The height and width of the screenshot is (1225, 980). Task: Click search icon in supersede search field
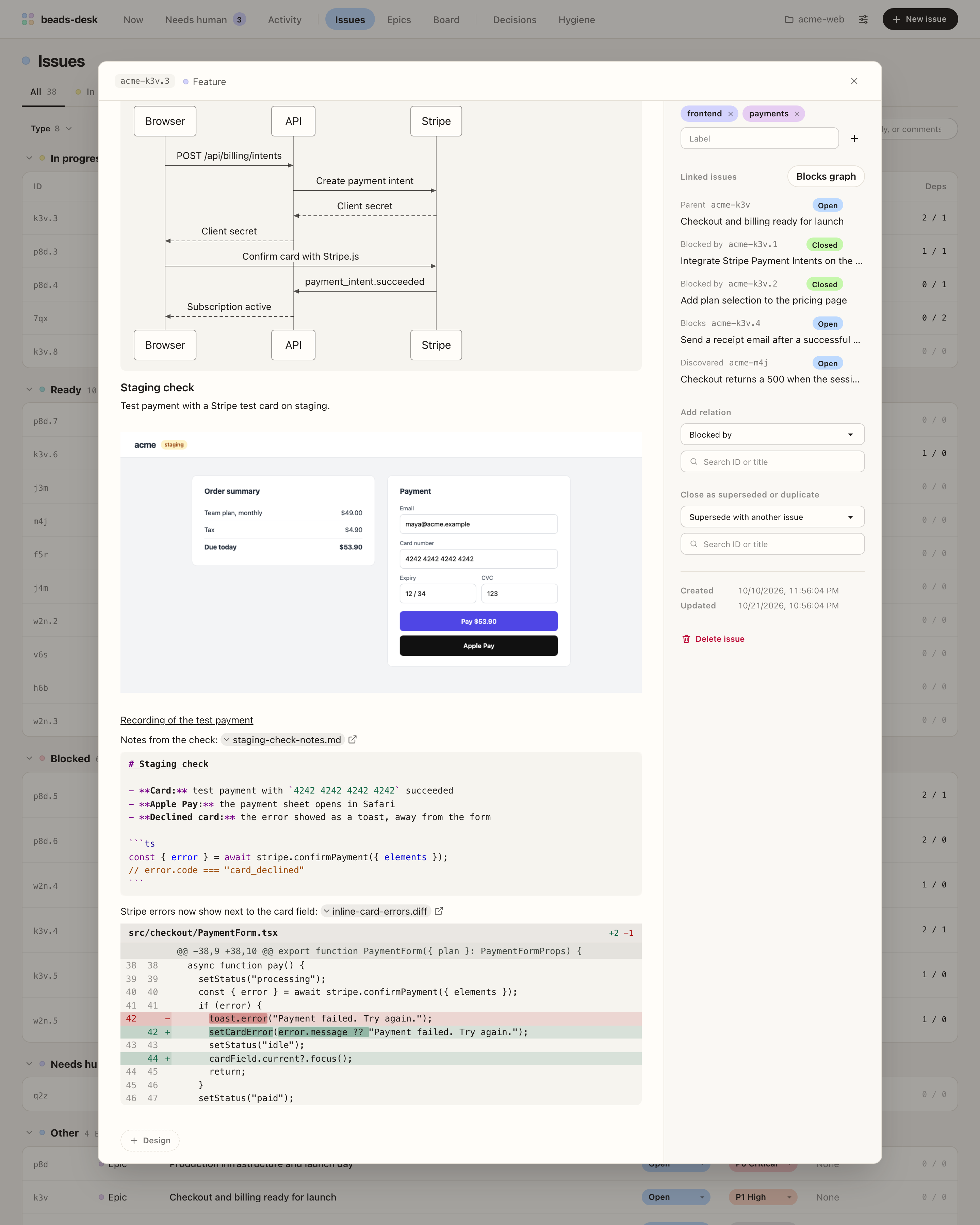click(693, 544)
